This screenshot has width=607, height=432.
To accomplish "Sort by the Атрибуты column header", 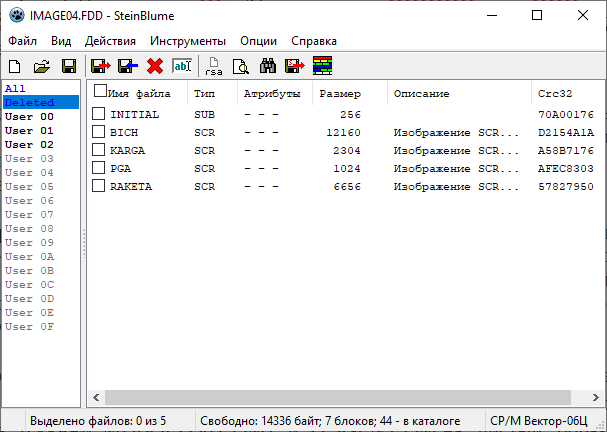I will [272, 94].
